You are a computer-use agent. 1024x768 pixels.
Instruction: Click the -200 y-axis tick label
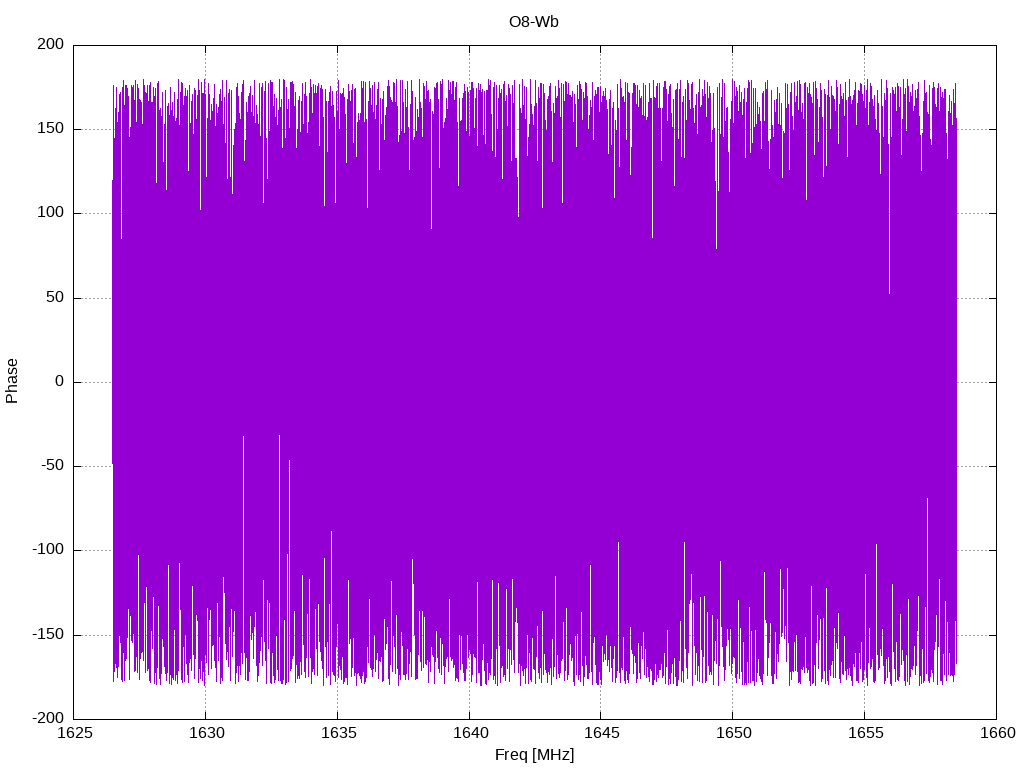pos(48,718)
